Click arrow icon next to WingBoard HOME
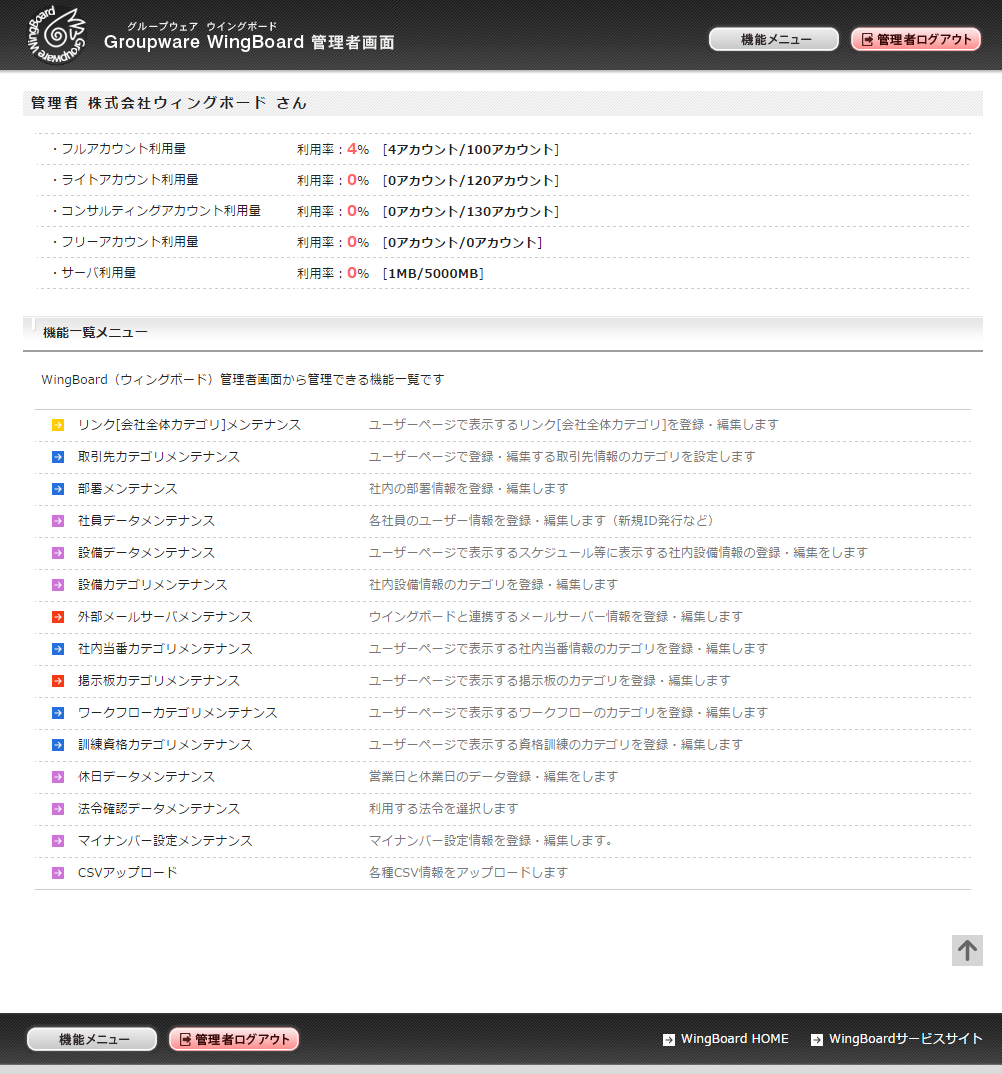Image resolution: width=1002 pixels, height=1074 pixels. [x=669, y=1040]
